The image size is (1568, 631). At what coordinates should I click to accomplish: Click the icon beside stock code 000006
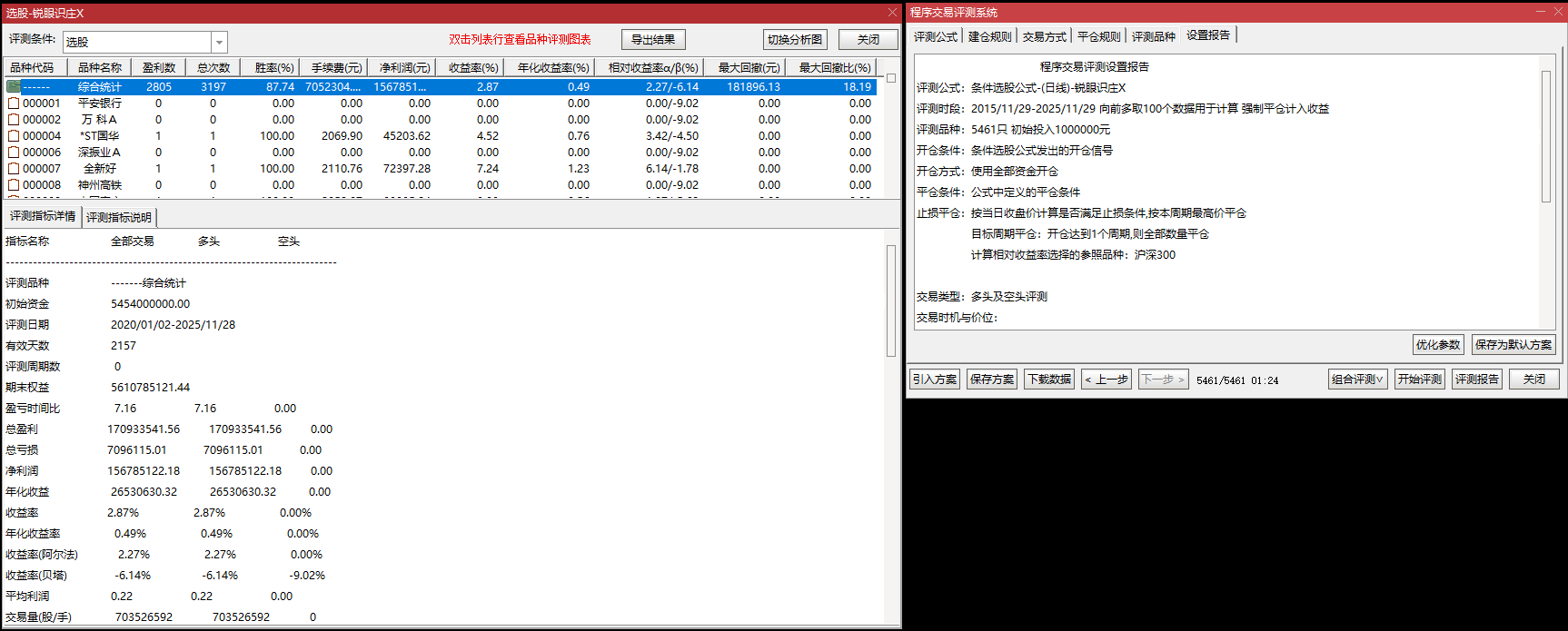click(14, 153)
